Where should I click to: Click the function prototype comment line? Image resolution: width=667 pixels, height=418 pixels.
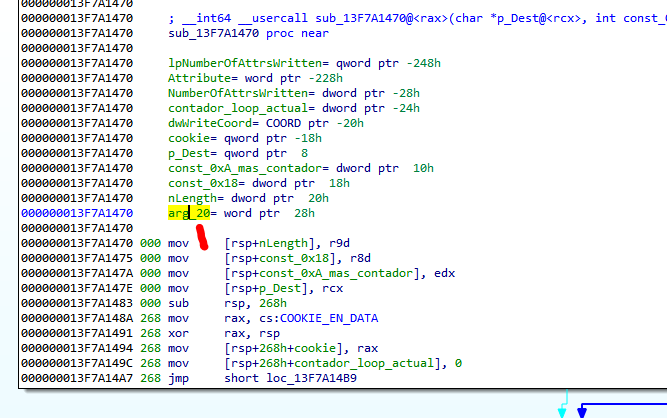pos(400,18)
